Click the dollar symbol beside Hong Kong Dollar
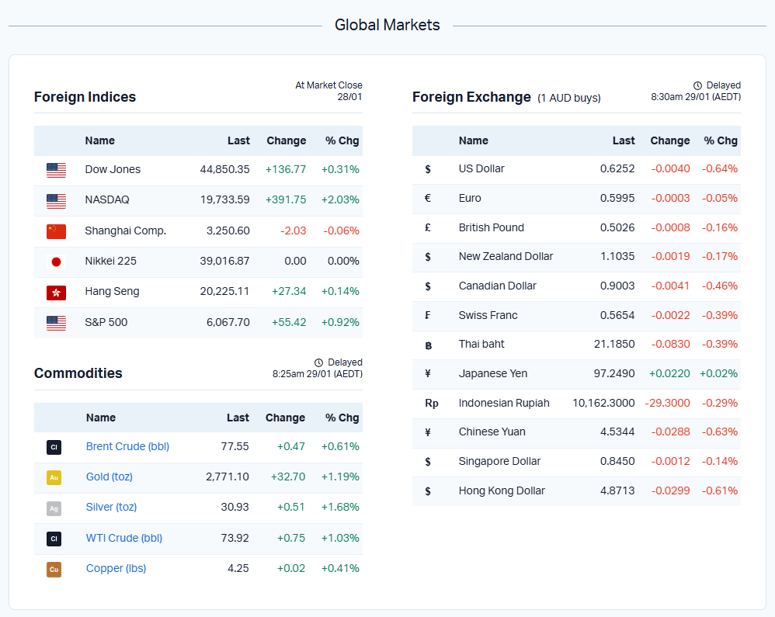The image size is (775, 617). click(x=428, y=491)
